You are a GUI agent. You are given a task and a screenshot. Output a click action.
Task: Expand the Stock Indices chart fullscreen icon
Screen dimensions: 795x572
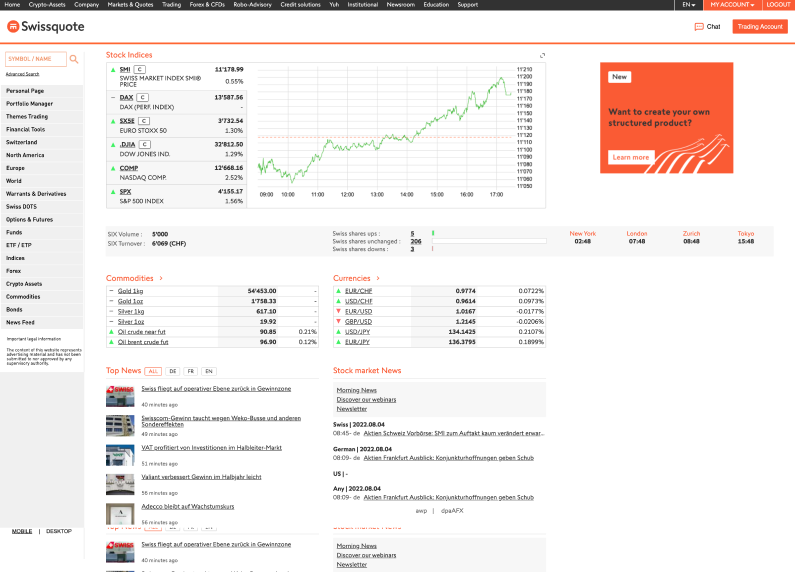(x=543, y=55)
